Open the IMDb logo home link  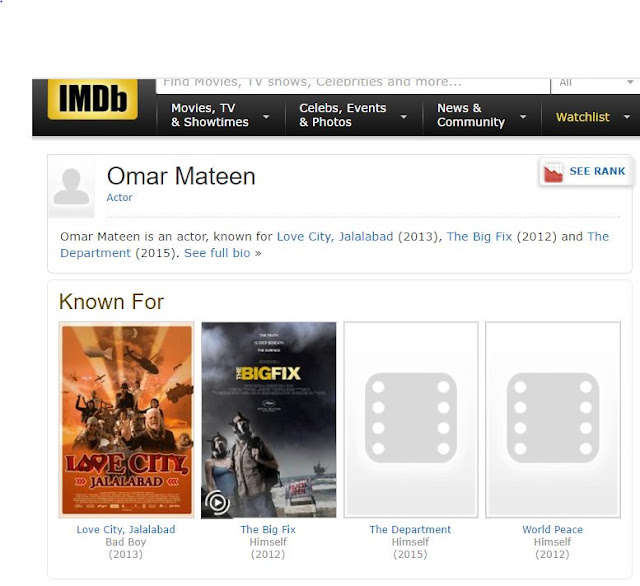[x=93, y=99]
